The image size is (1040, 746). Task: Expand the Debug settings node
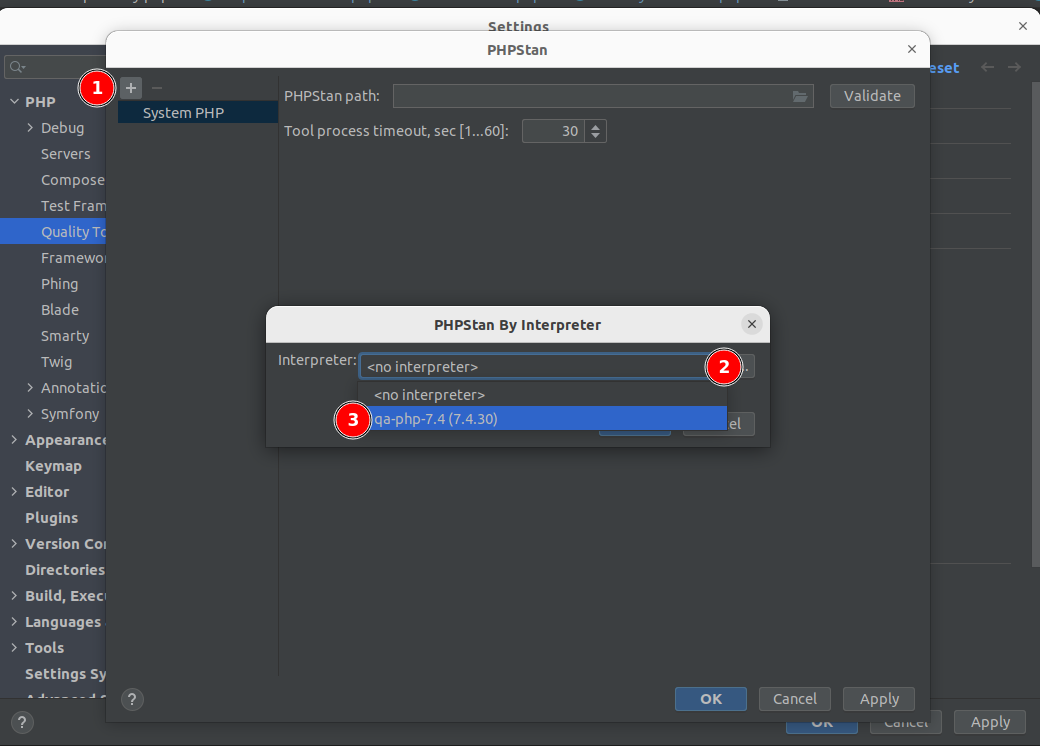coord(30,127)
